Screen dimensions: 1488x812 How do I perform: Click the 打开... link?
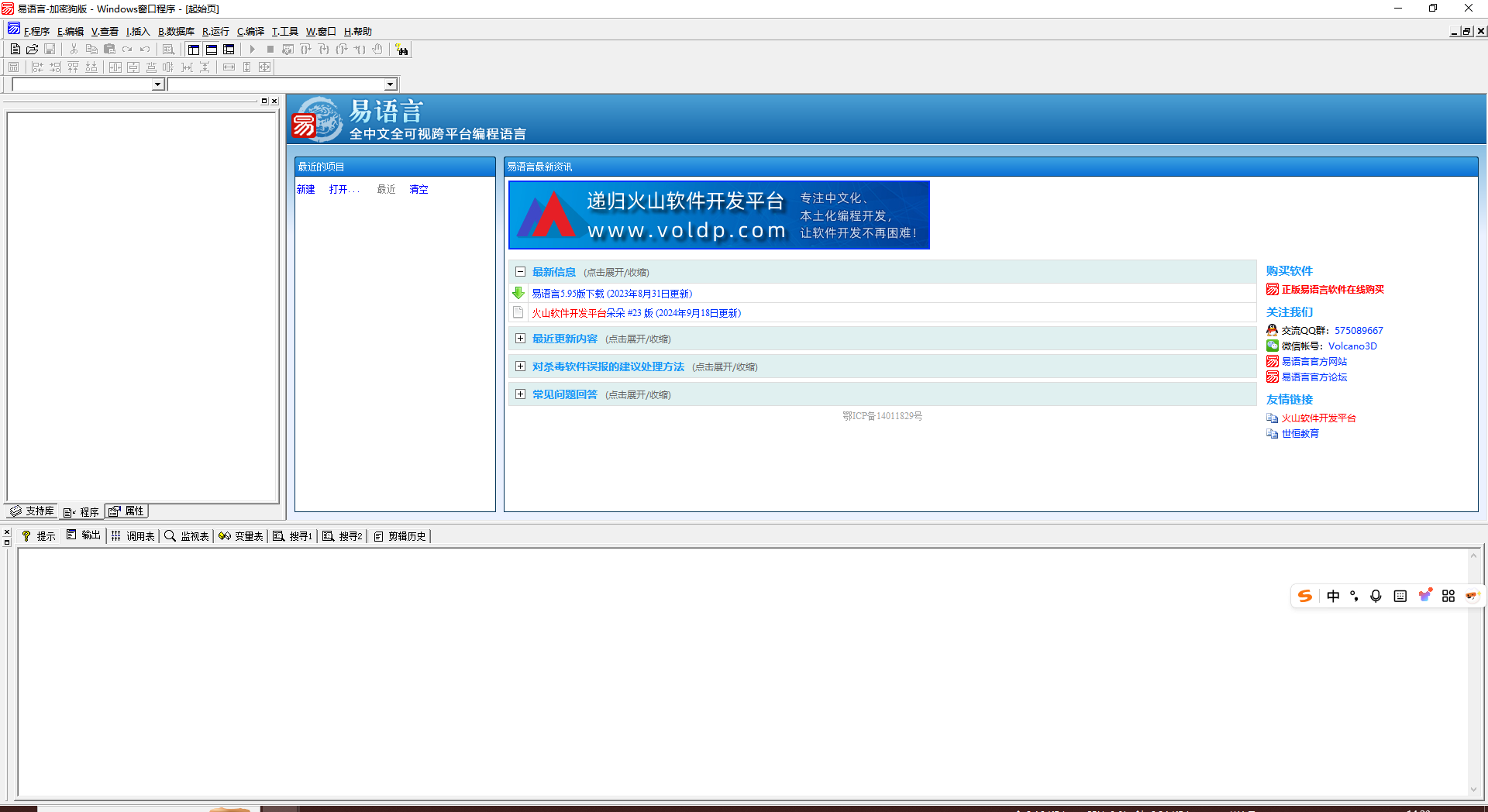point(344,189)
